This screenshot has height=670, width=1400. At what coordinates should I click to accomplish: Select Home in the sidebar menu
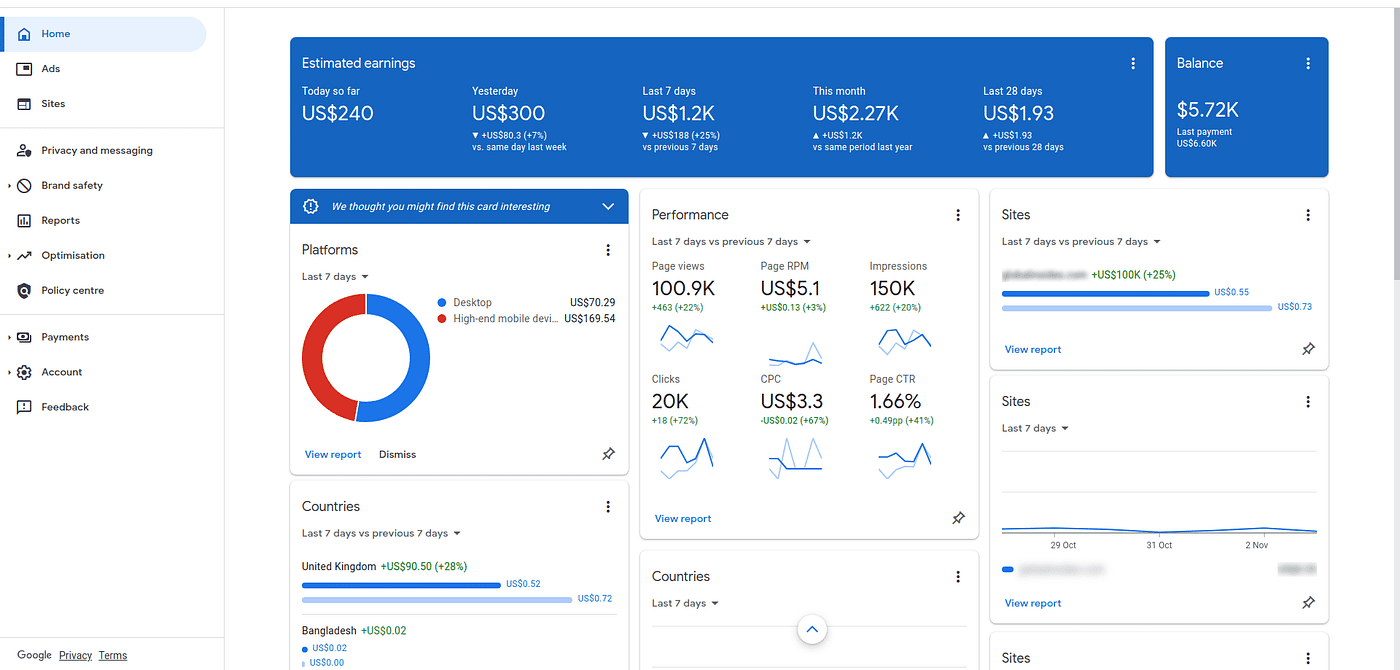tap(57, 33)
